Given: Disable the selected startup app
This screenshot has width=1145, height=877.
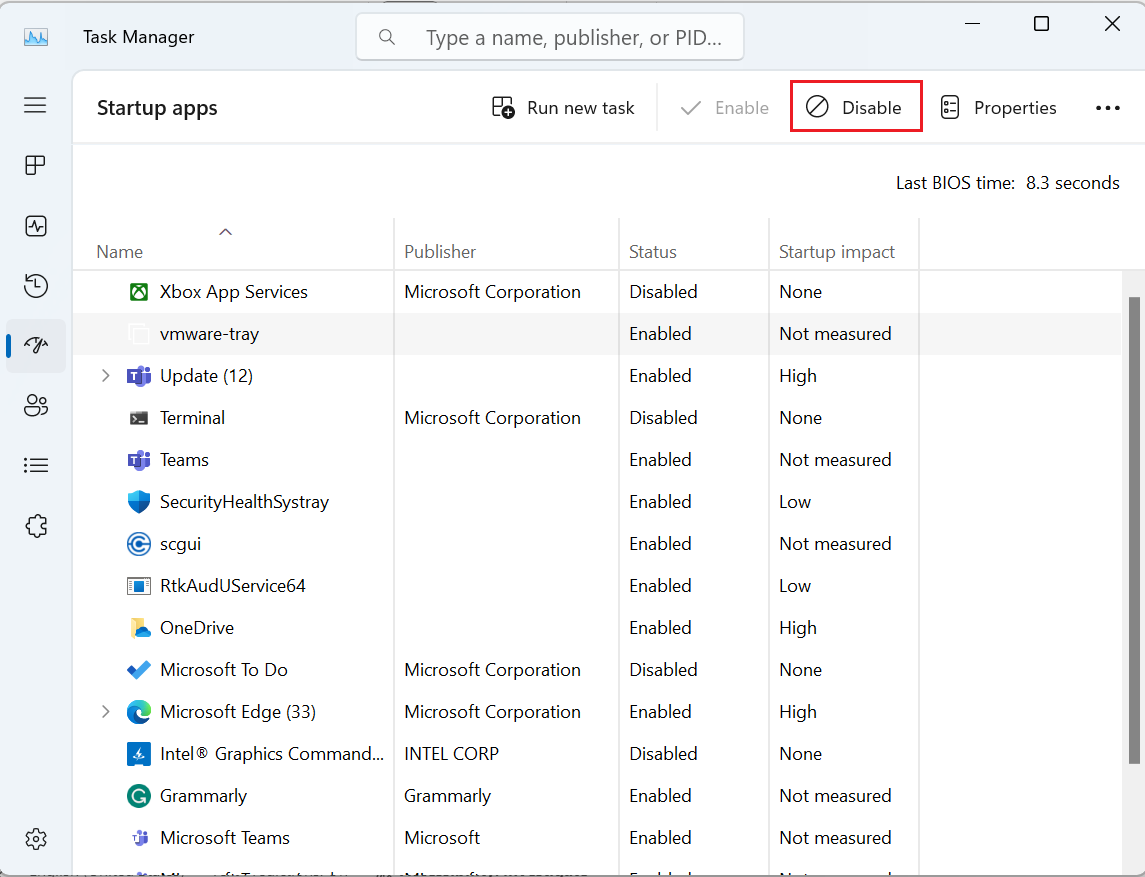Looking at the screenshot, I should point(856,107).
